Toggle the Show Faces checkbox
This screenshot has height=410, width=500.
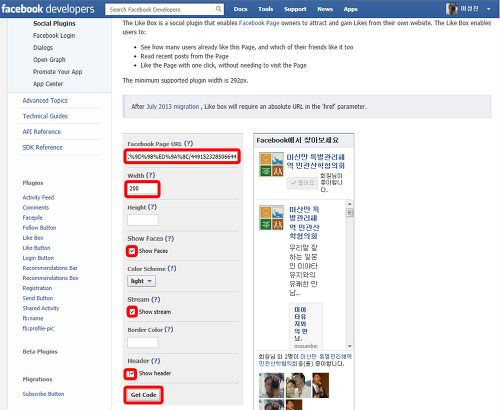coord(132,251)
